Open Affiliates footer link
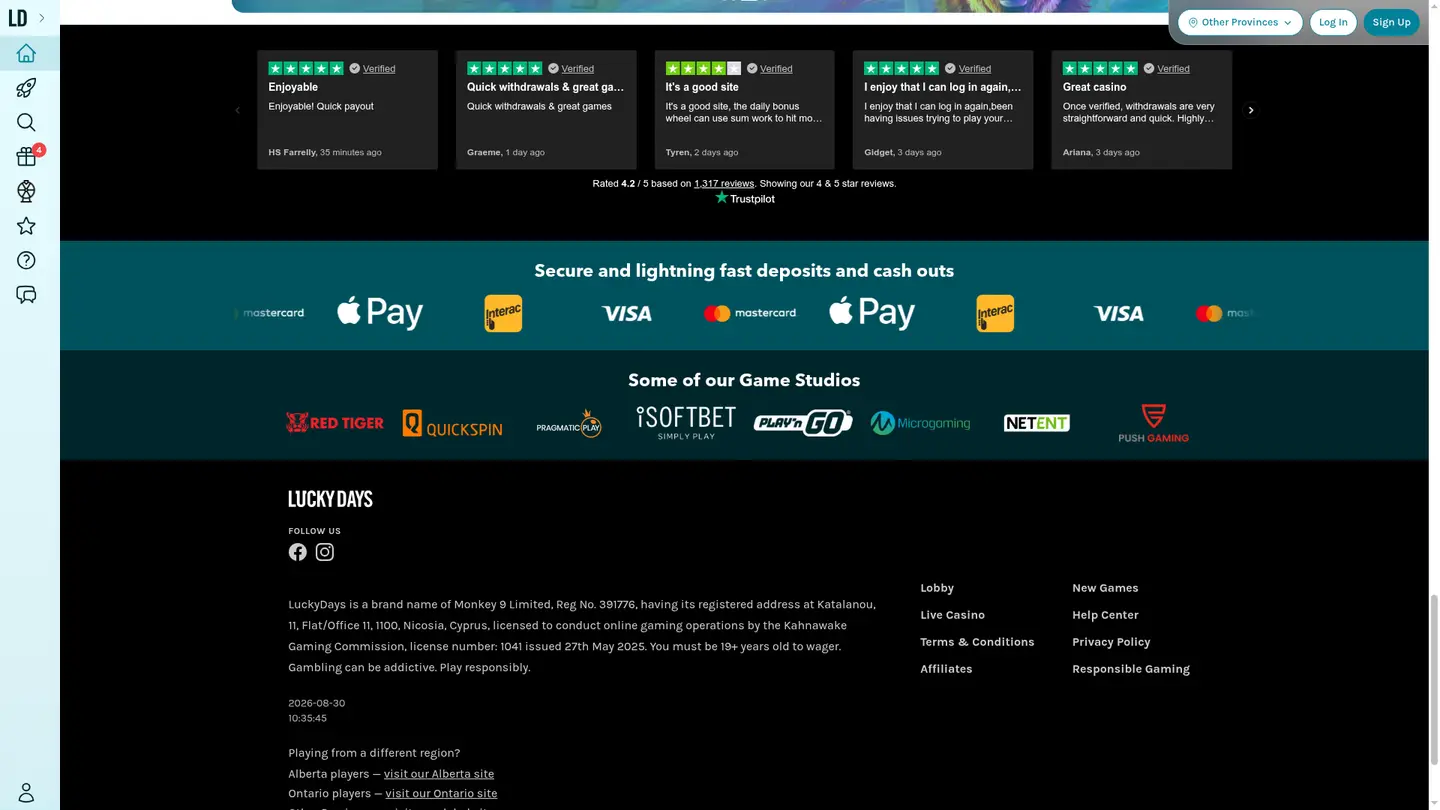 point(946,669)
